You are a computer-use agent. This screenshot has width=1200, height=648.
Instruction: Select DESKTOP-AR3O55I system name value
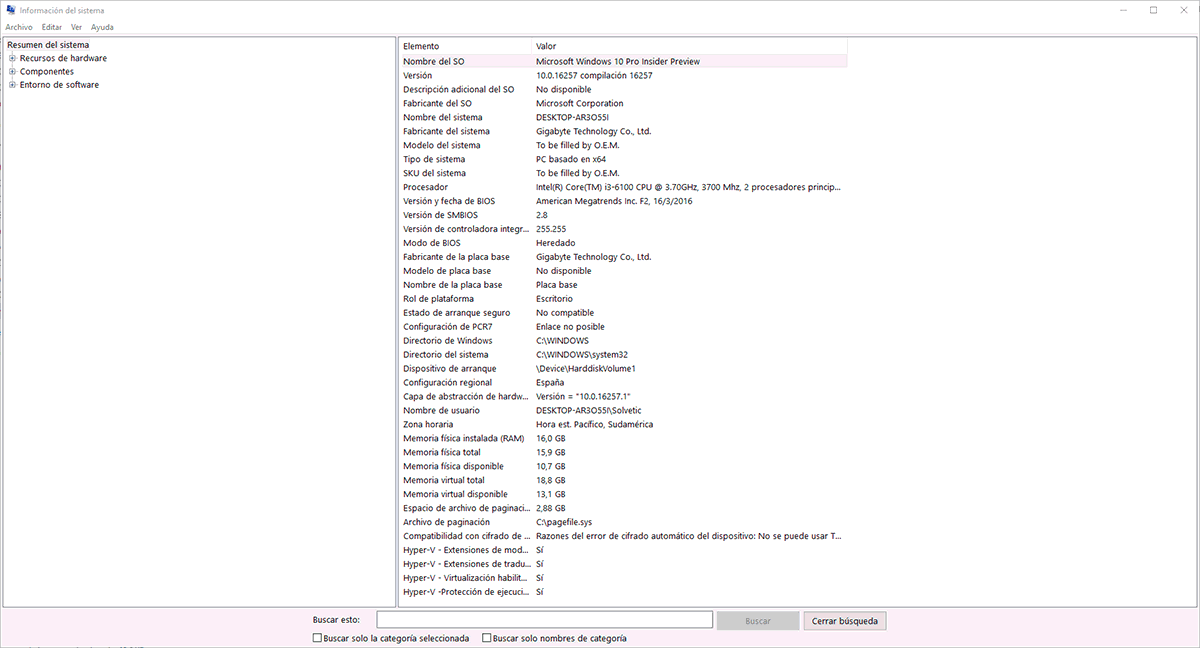tap(572, 117)
